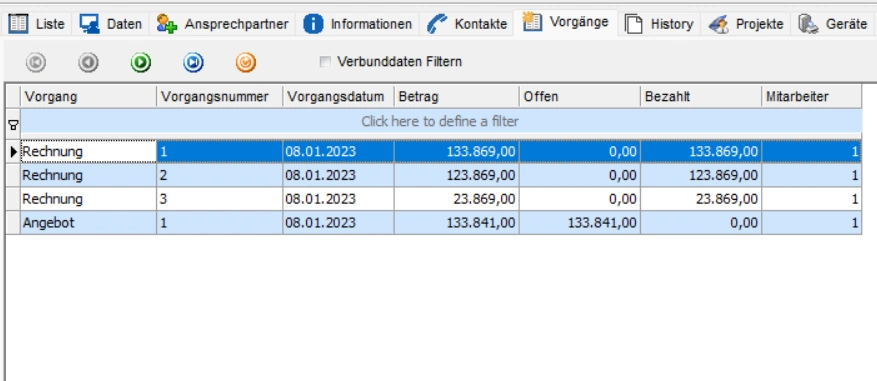
Task: Go to previous record navigation button
Action: coord(88,63)
